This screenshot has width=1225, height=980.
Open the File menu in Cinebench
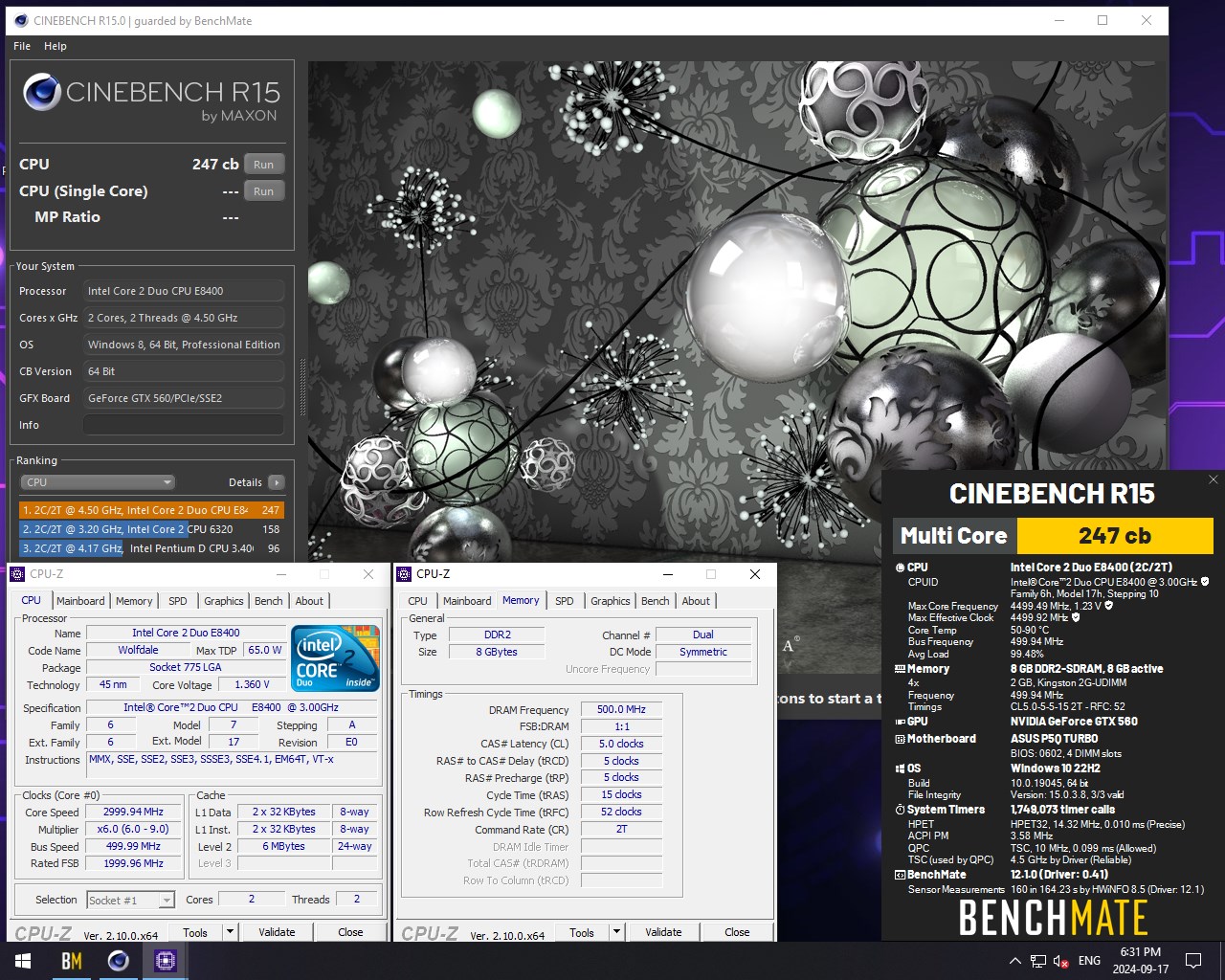coord(22,46)
